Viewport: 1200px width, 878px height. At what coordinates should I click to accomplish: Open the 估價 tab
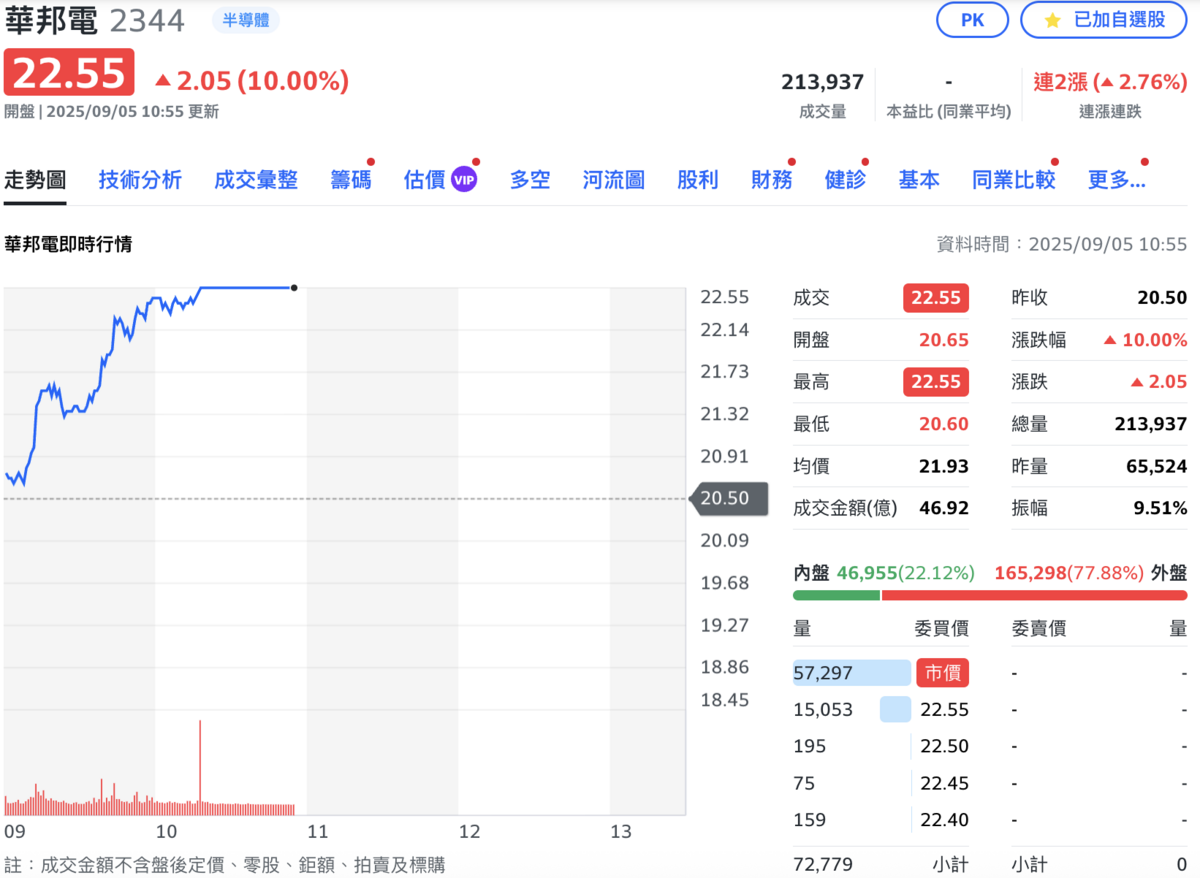click(x=424, y=180)
